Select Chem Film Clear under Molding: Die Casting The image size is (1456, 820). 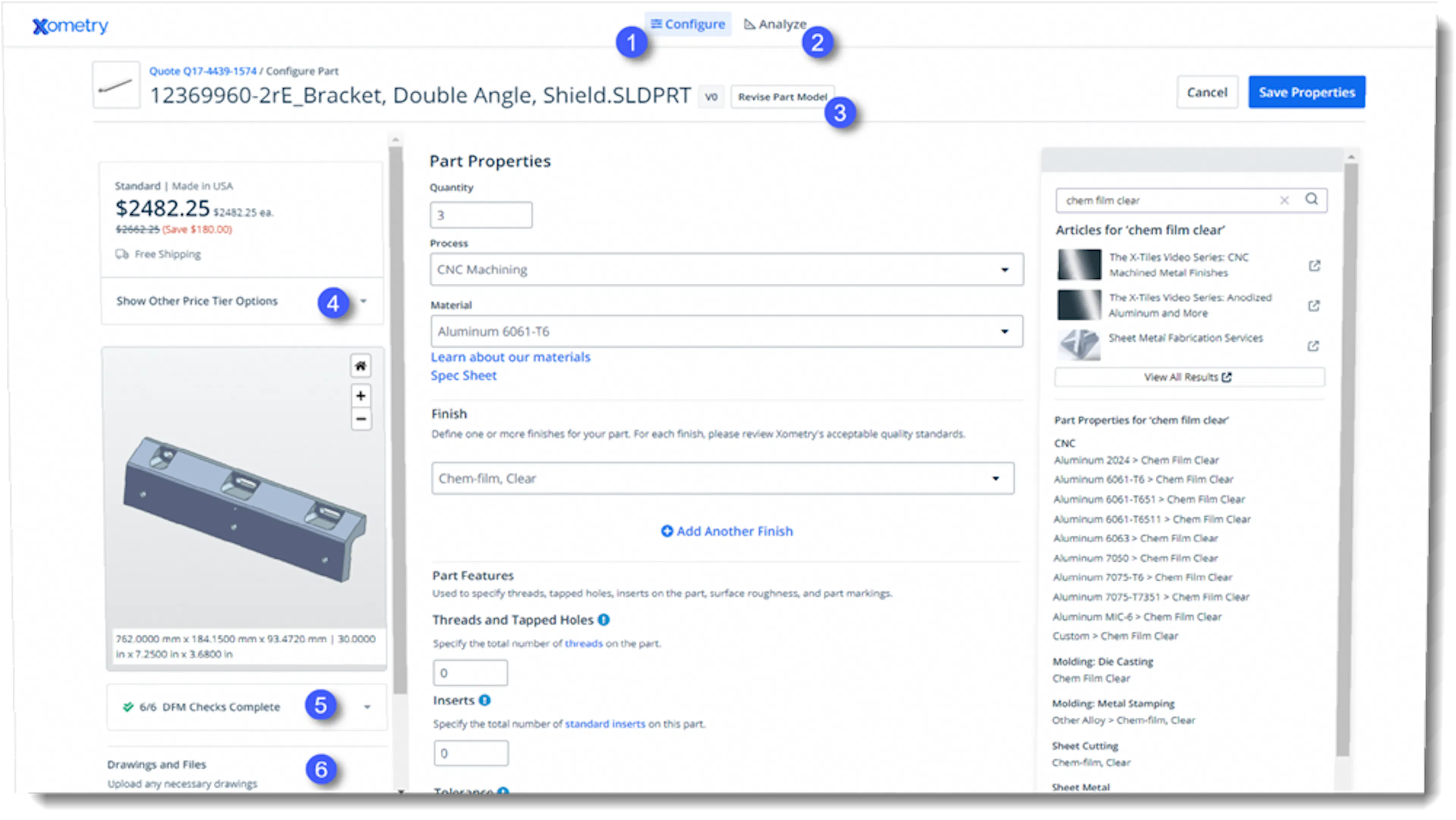tap(1091, 679)
